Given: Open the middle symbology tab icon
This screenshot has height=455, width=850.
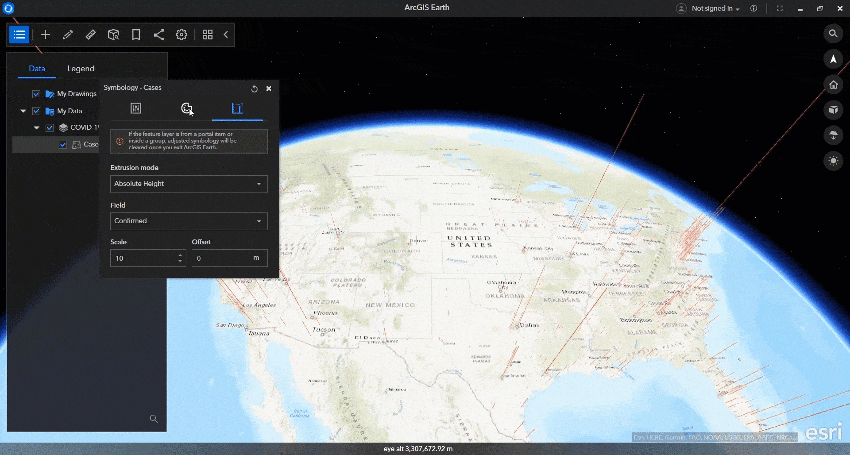Looking at the screenshot, I should coord(186,108).
